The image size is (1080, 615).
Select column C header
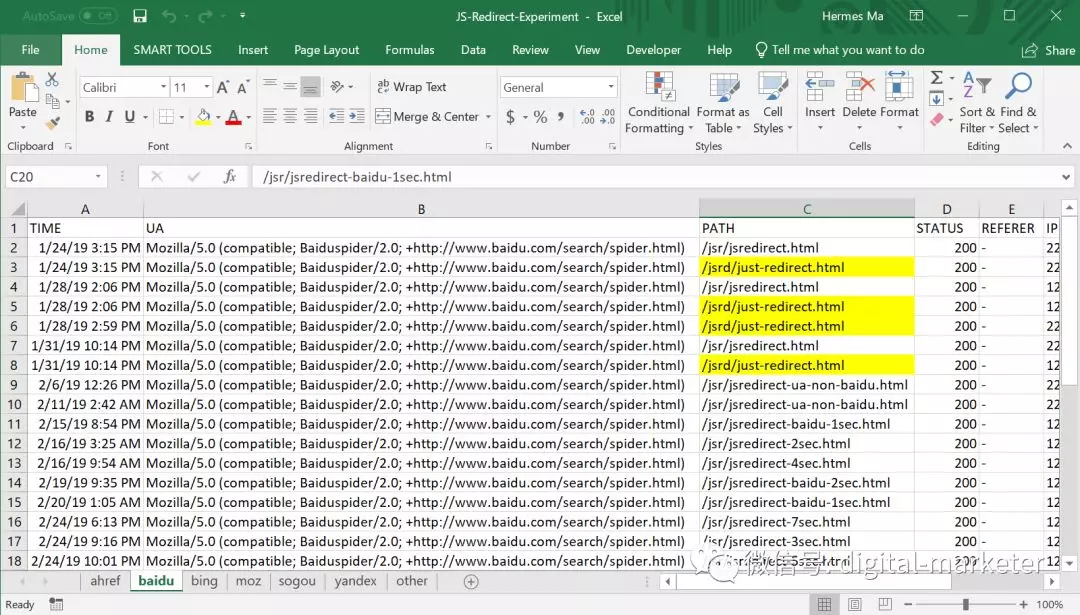(x=807, y=209)
